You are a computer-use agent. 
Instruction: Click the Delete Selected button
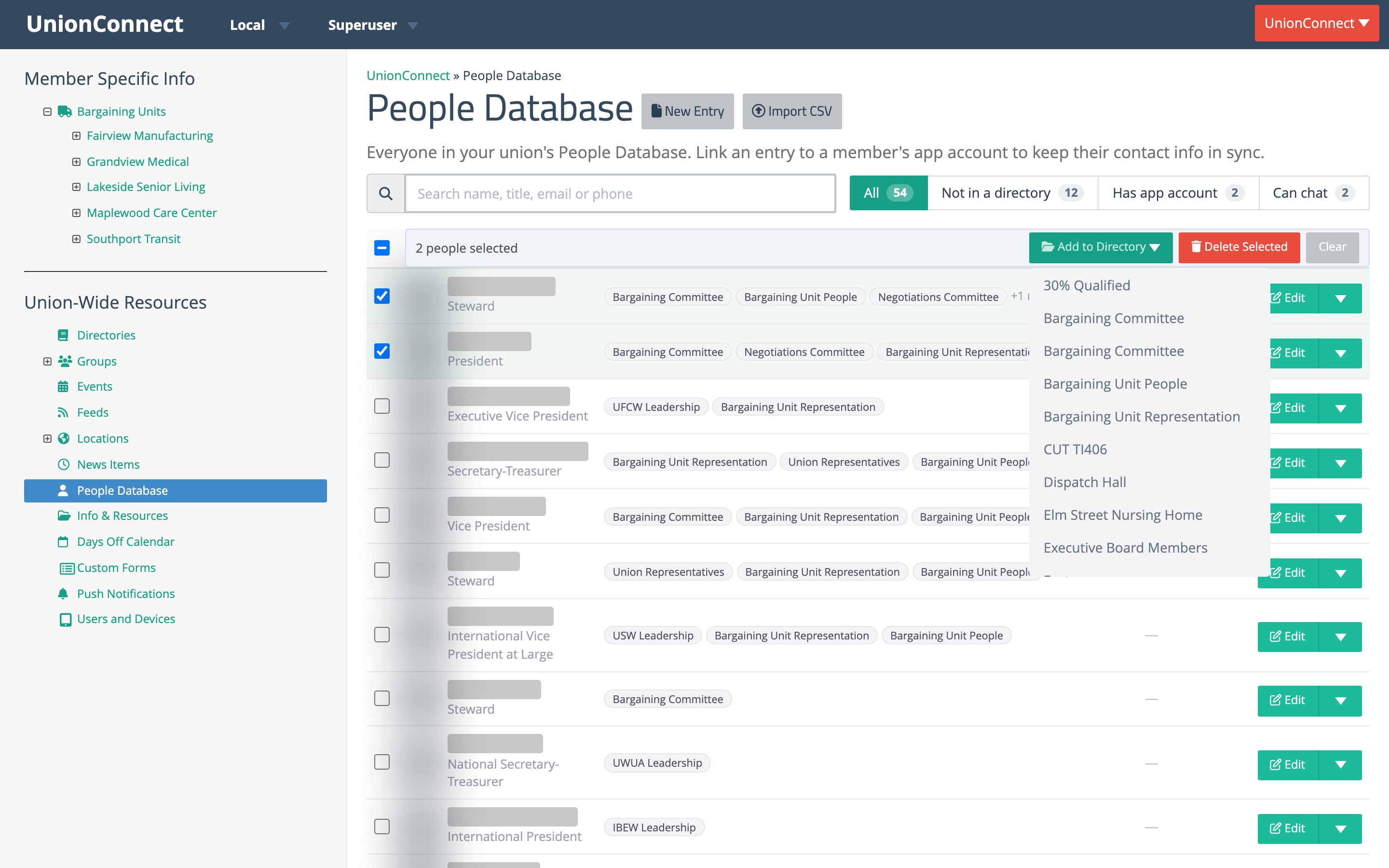click(1239, 247)
